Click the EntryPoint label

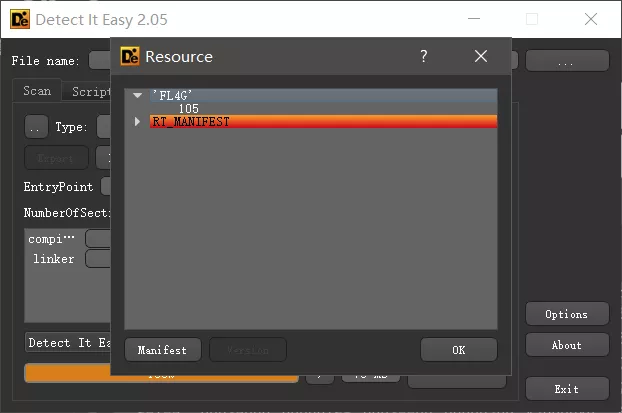click(58, 186)
